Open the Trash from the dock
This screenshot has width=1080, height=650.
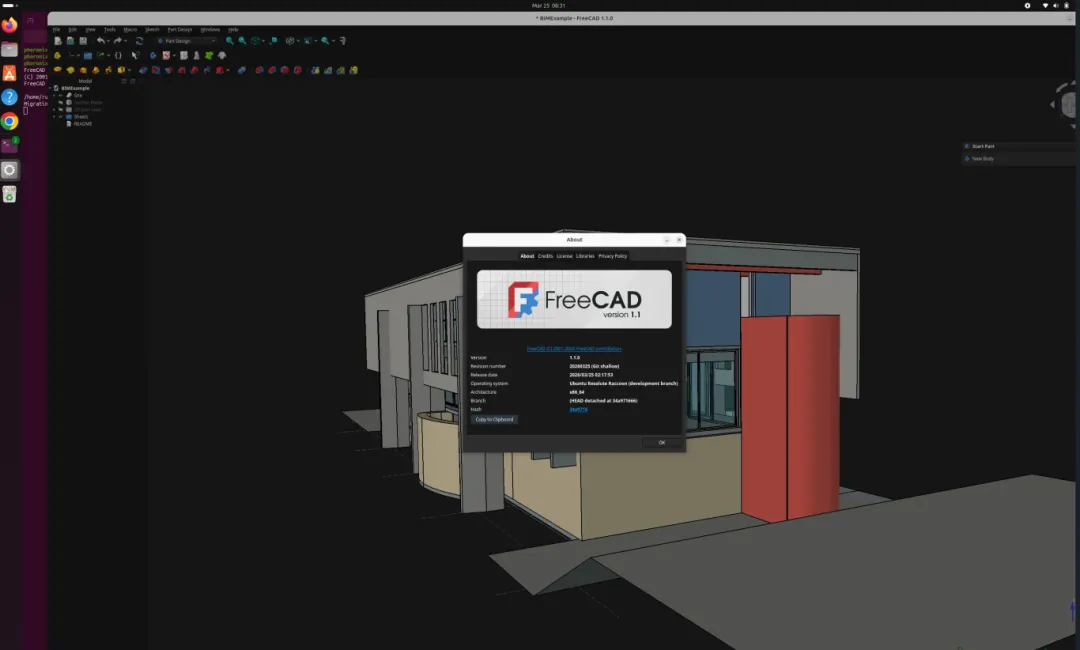click(10, 195)
